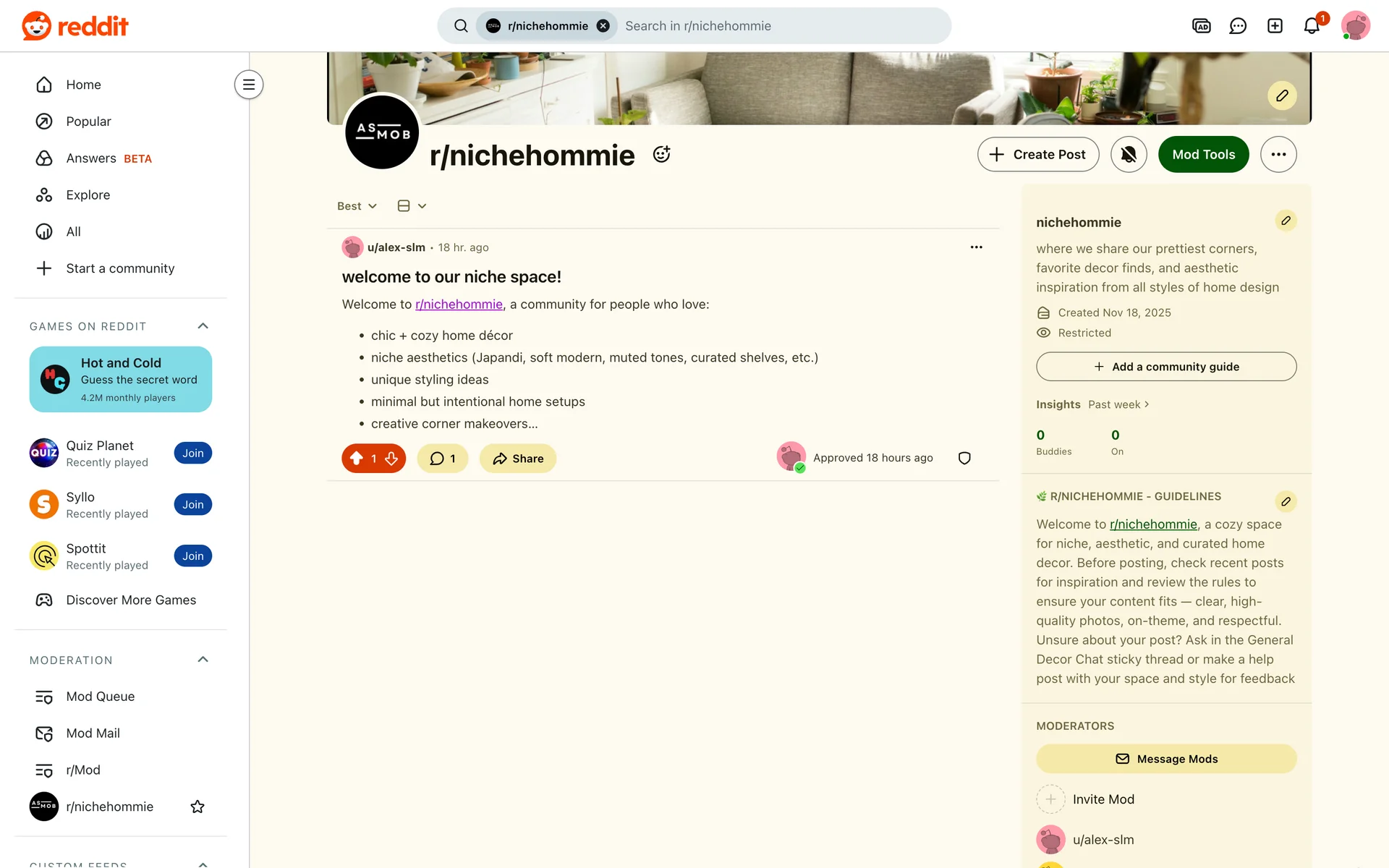Open Mod Tools
This screenshot has height=868, width=1389.
click(x=1203, y=154)
